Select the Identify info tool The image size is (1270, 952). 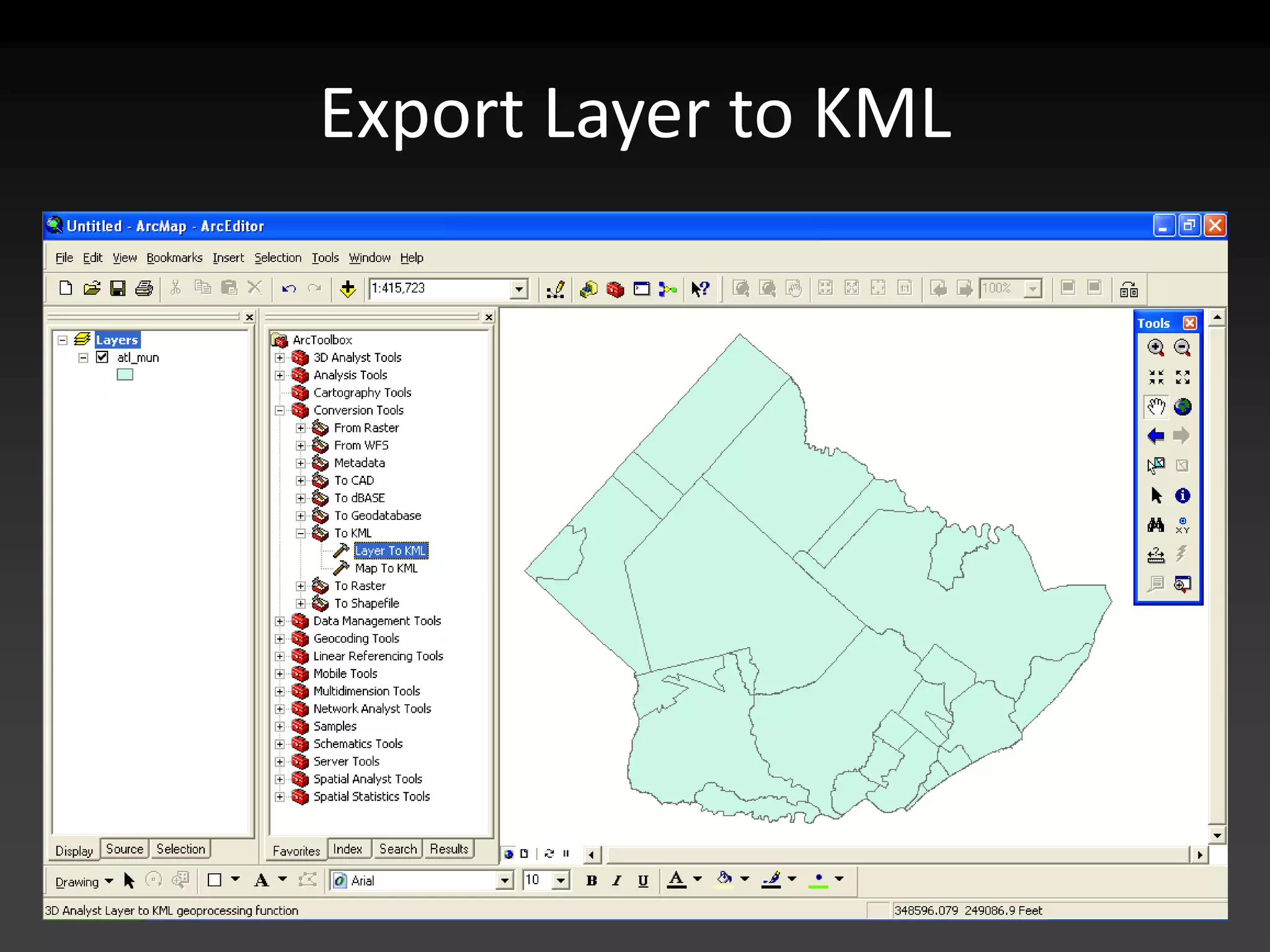click(x=1183, y=495)
